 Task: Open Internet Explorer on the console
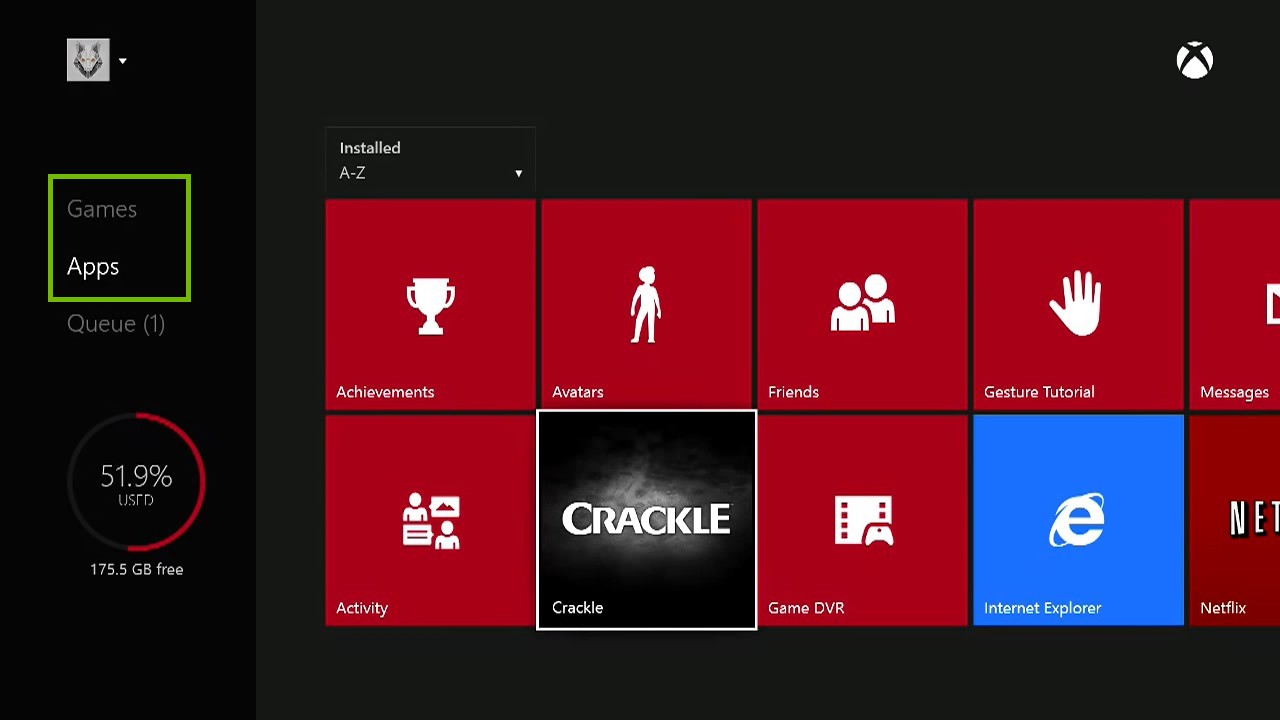(1078, 518)
